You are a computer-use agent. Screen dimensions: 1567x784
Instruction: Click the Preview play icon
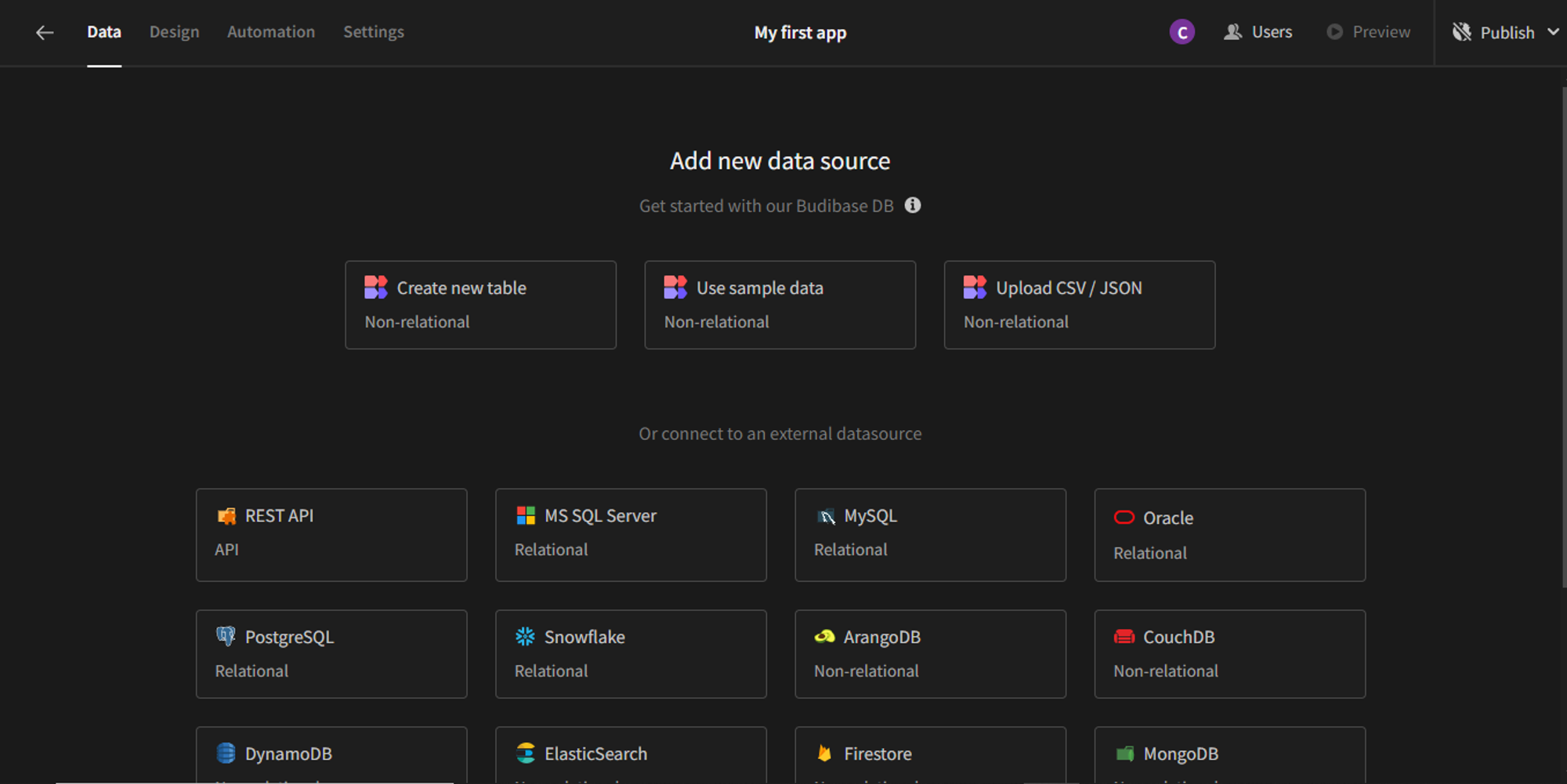pos(1334,32)
